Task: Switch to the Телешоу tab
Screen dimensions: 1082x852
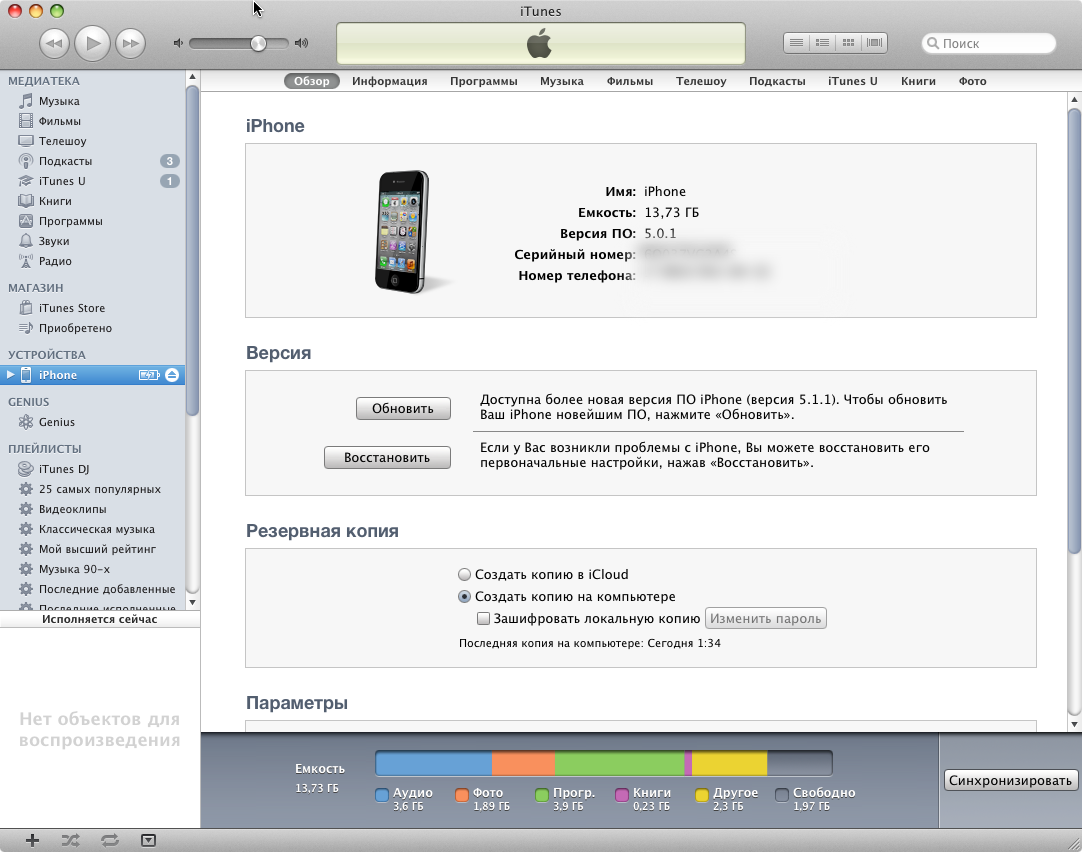Action: tap(701, 81)
